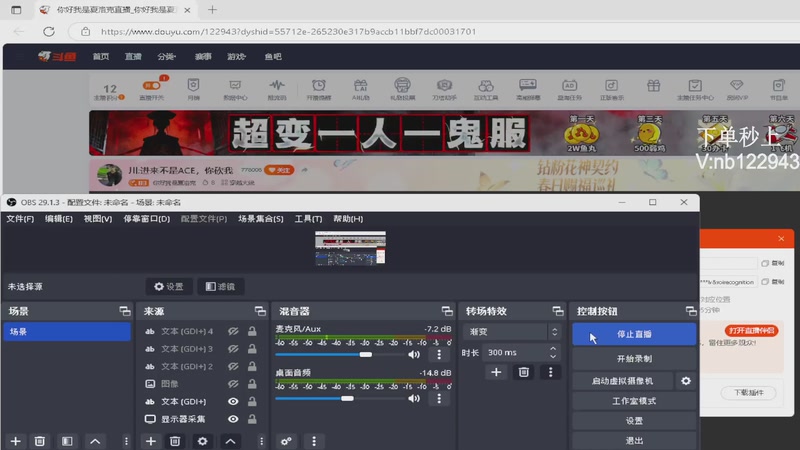The height and width of the screenshot is (450, 800).
Task: Show the hidden 文本 (GDI+) 3 source
Action: coord(233,349)
